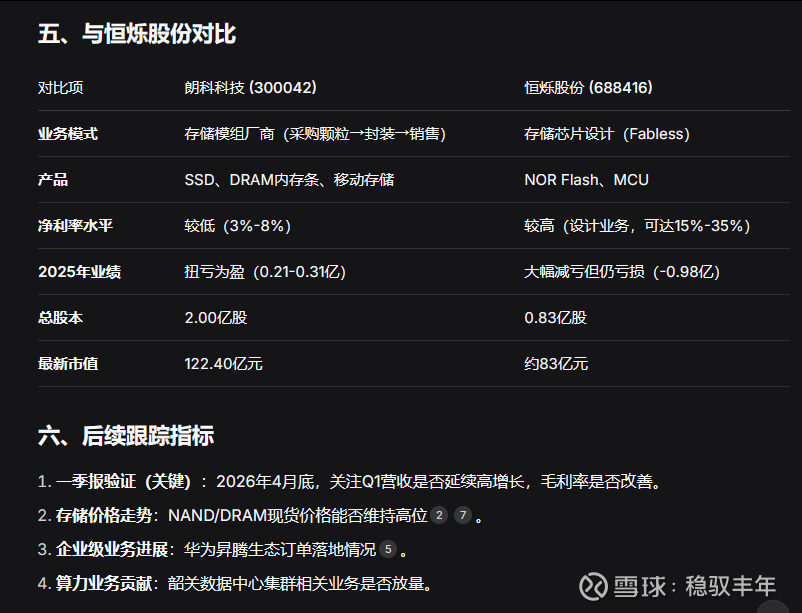Click row label 净利率水平

75,226
